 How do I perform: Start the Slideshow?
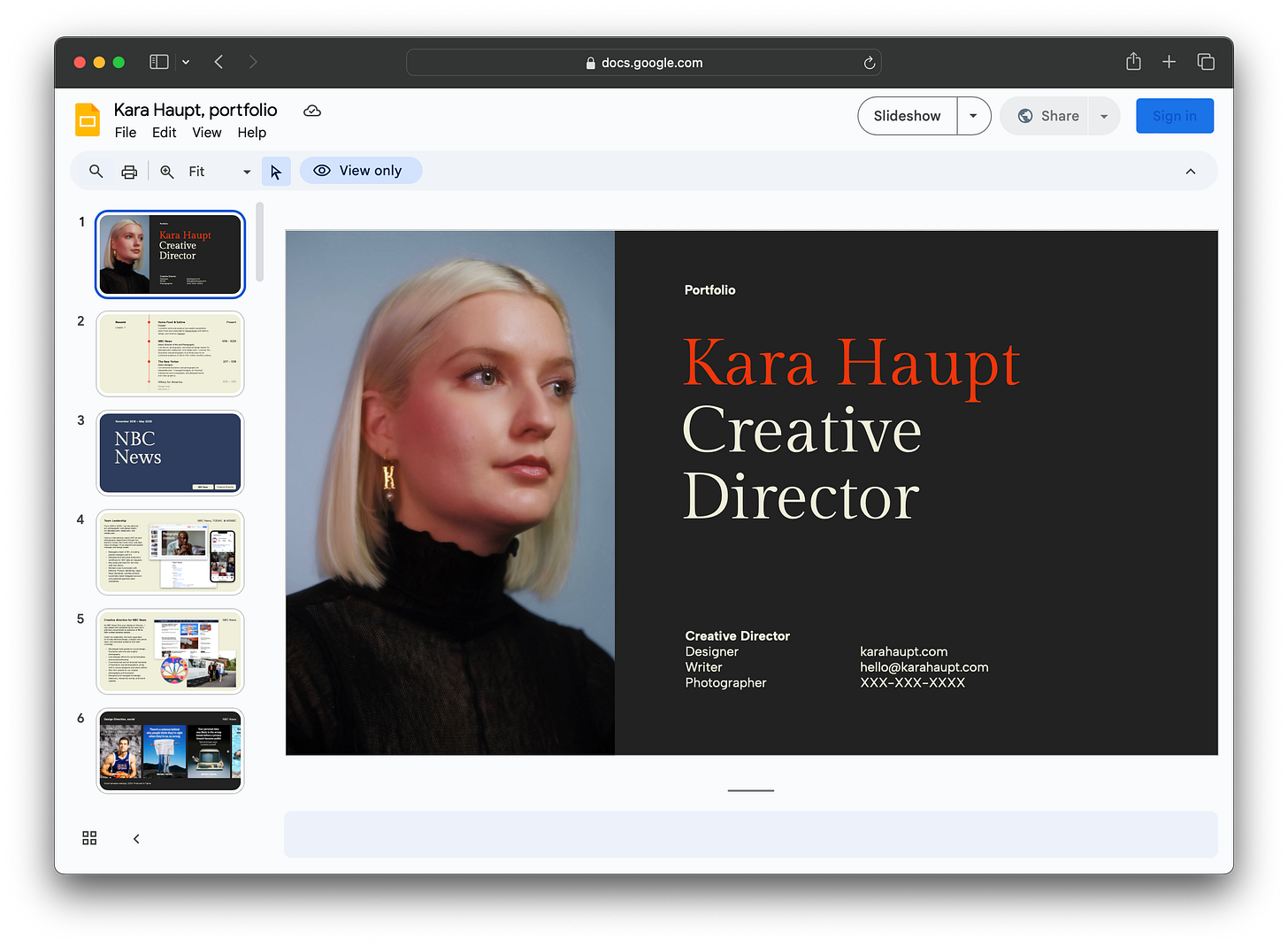[907, 116]
